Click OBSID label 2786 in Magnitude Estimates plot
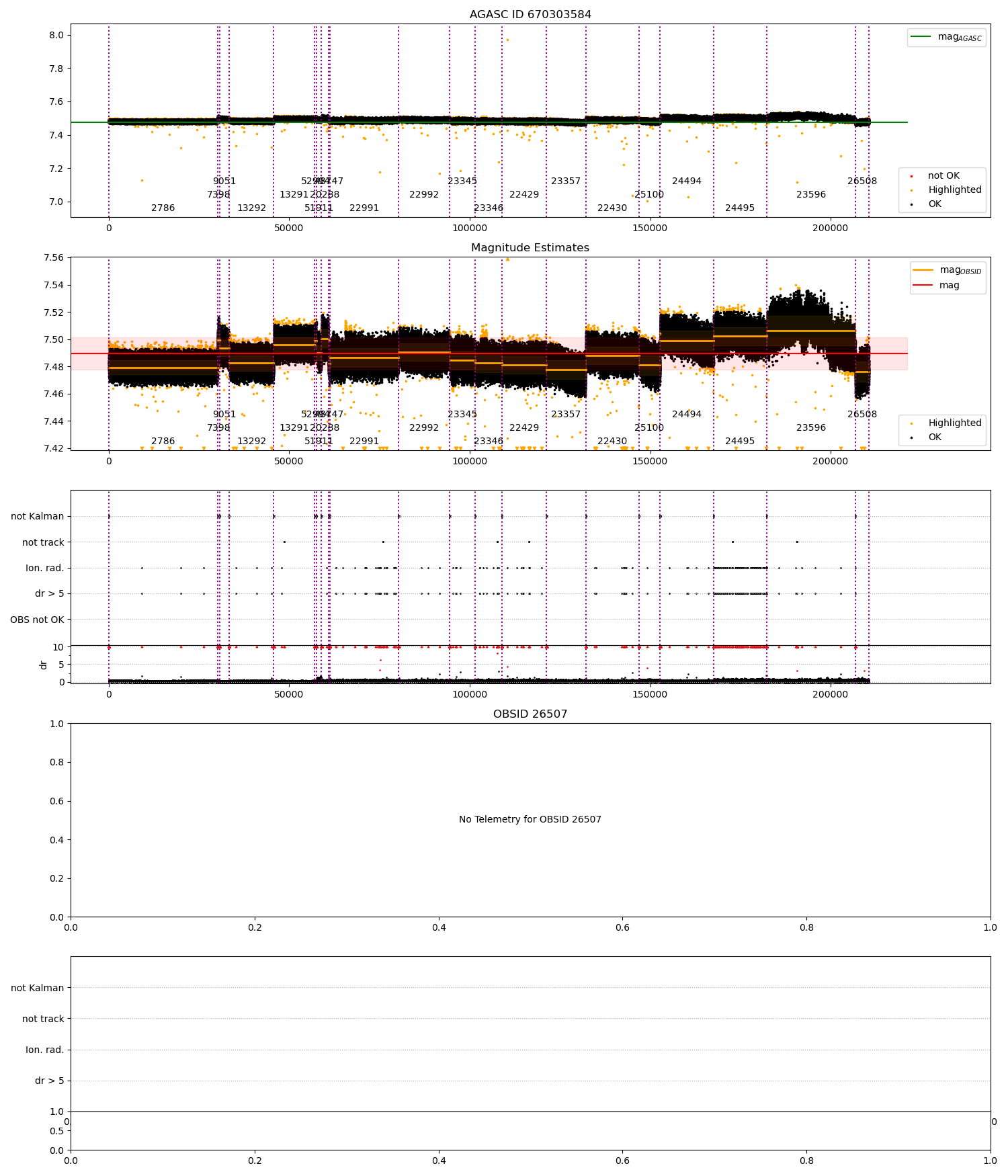Image resolution: width=1008 pixels, height=1176 pixels. pos(163,442)
